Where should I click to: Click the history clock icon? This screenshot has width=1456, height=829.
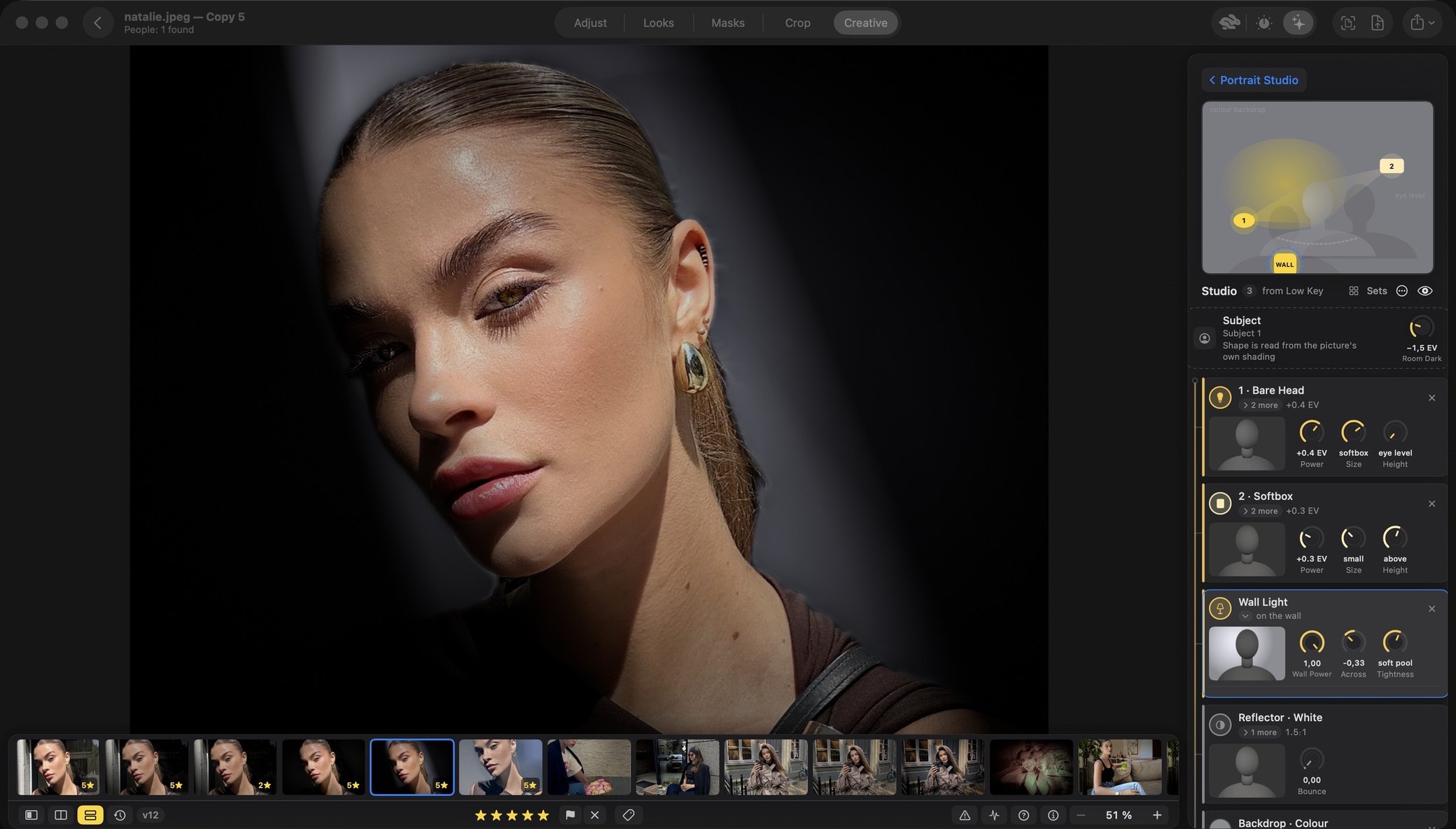pyautogui.click(x=120, y=815)
